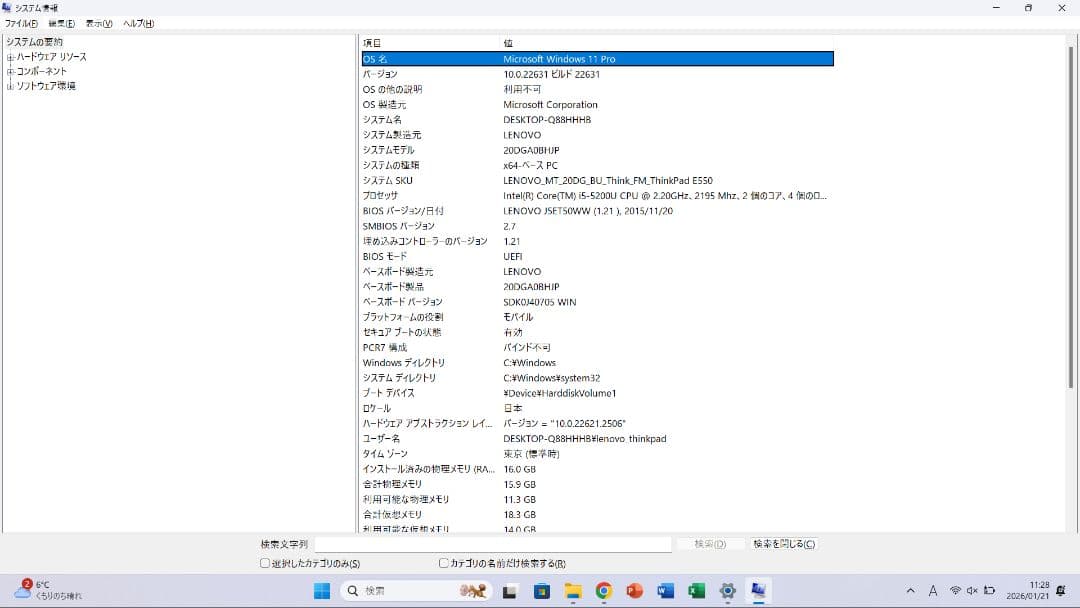Expand the ハードウェア リソース tree node
The width and height of the screenshot is (1080, 608).
8,56
